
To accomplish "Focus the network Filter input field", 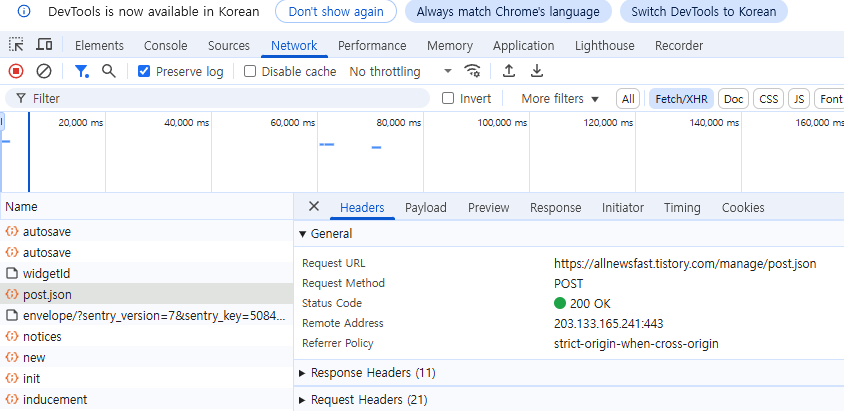I will (x=217, y=98).
